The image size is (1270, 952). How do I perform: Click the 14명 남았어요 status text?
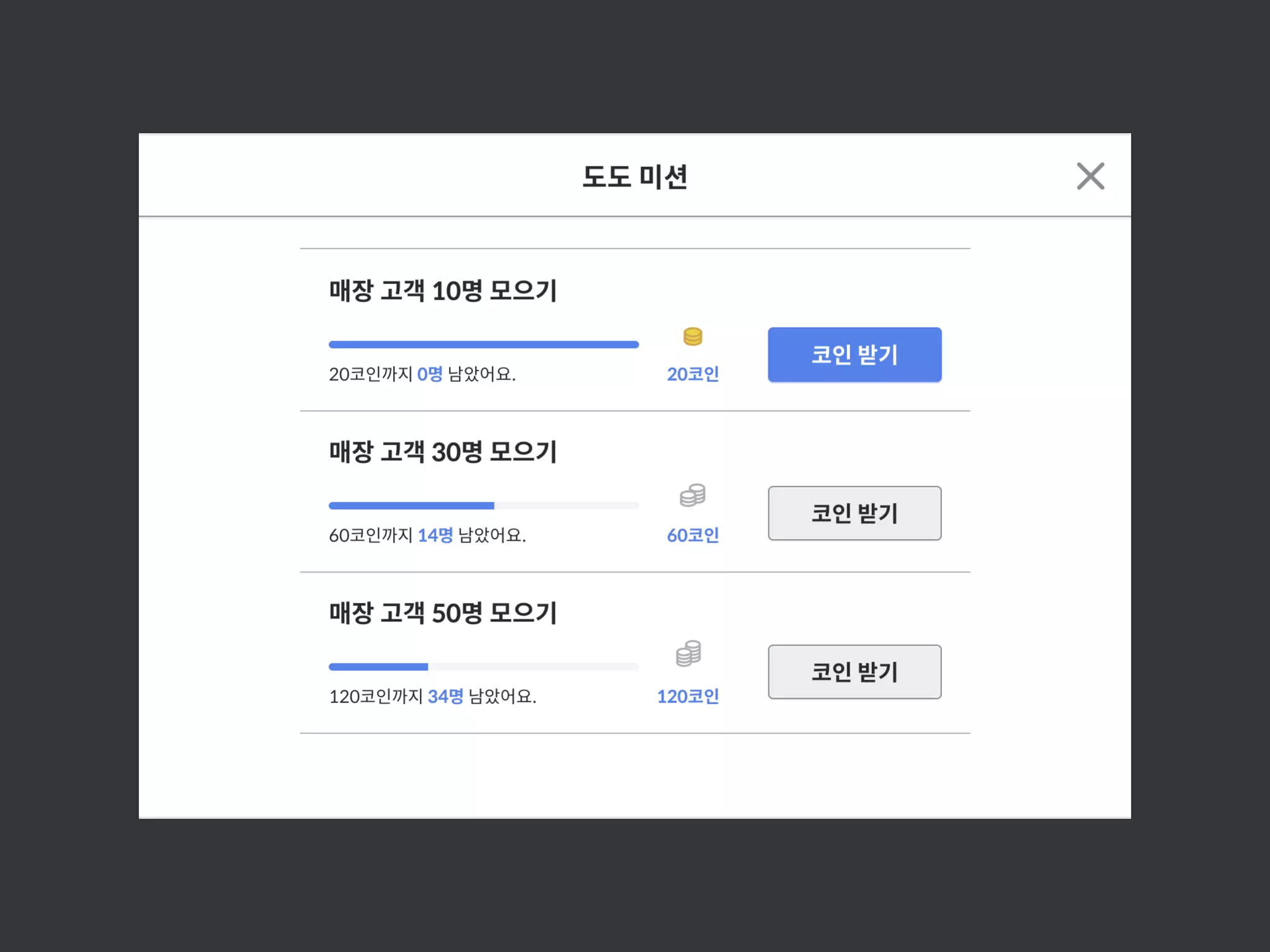tap(427, 535)
